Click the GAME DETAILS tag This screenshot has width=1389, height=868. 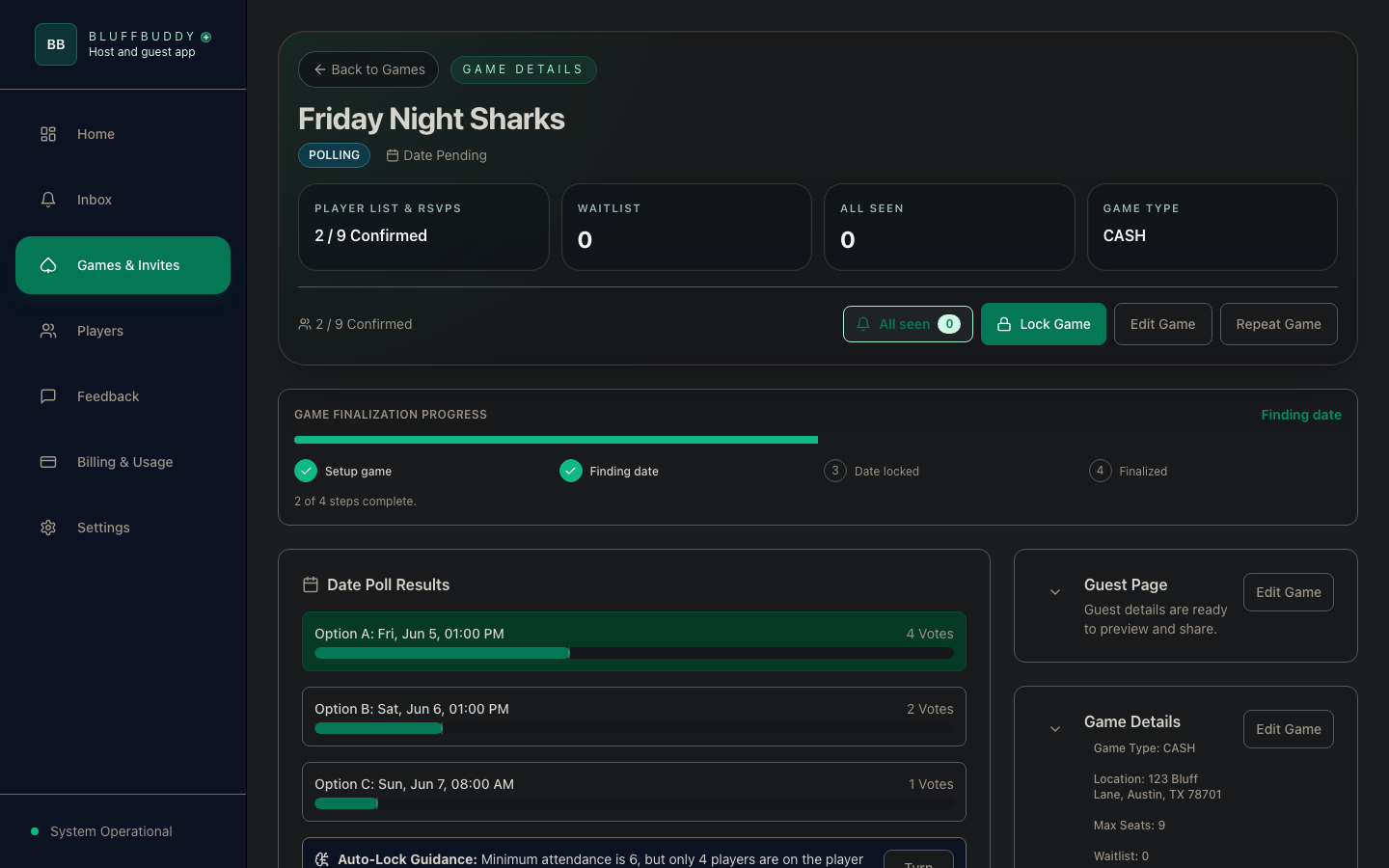(524, 69)
